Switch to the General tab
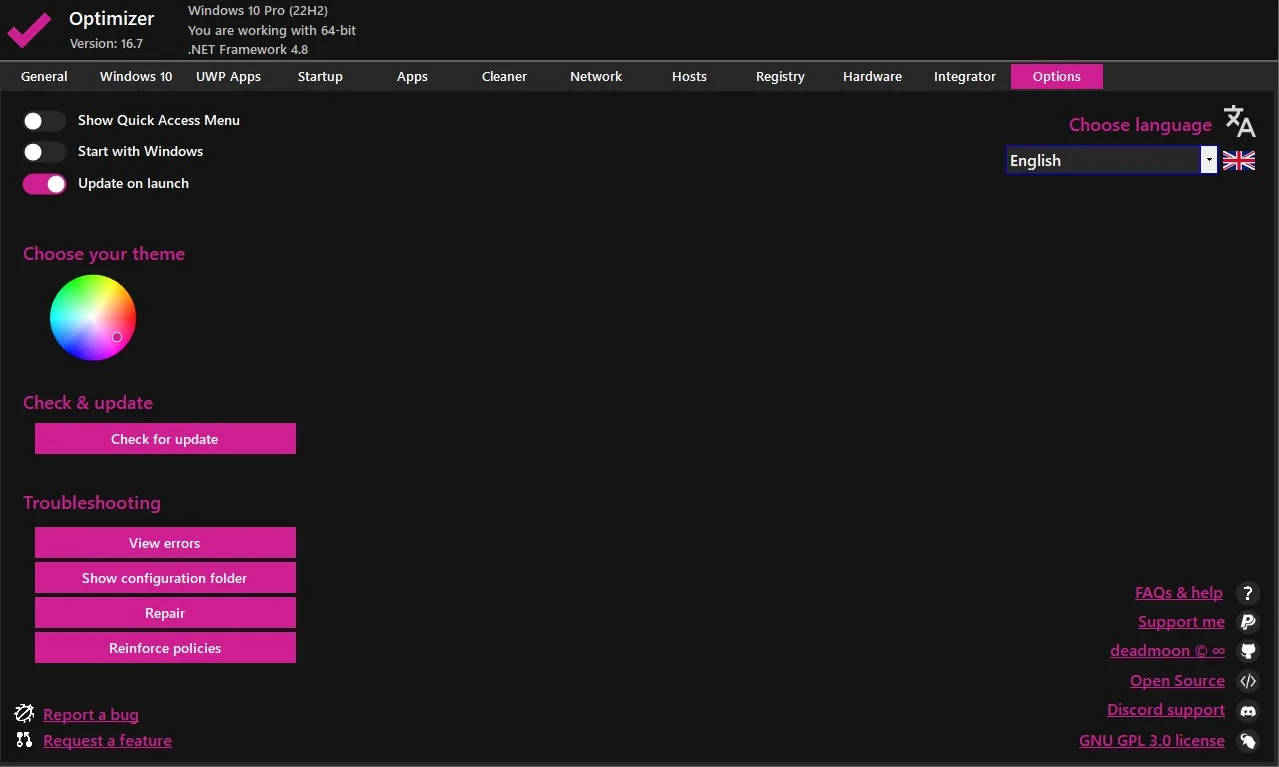 pos(44,76)
